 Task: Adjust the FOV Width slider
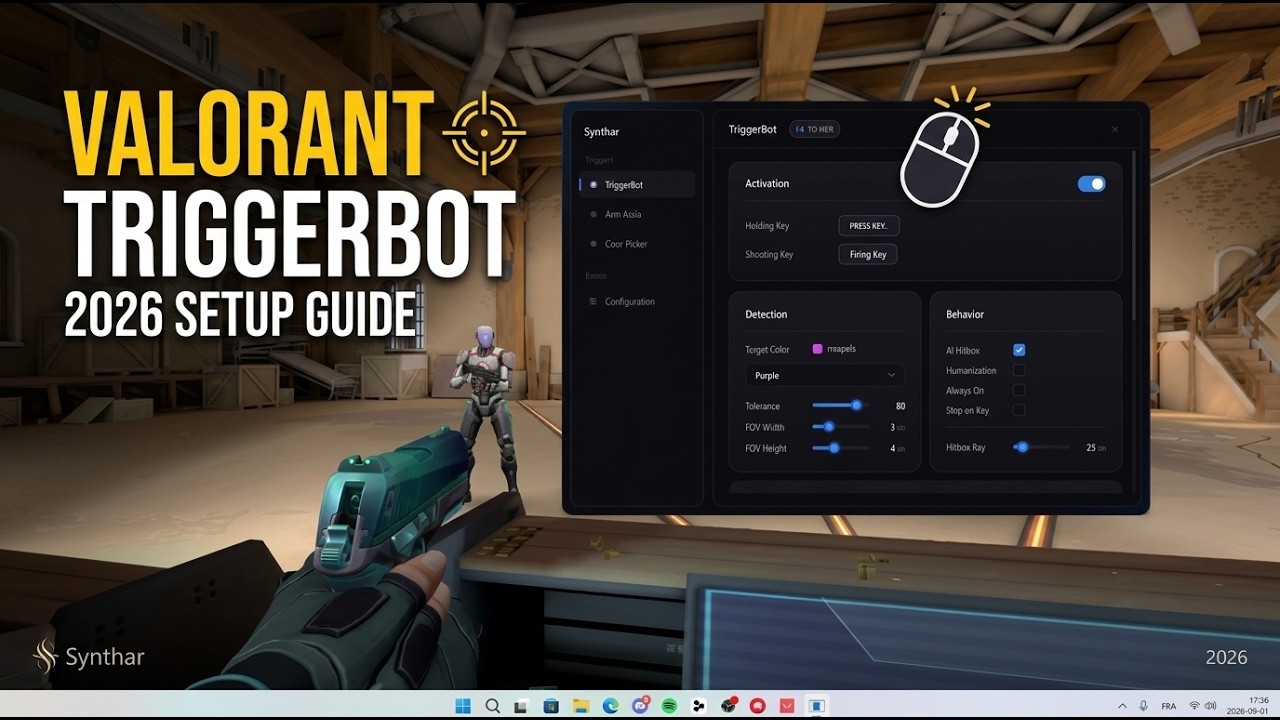click(840, 427)
